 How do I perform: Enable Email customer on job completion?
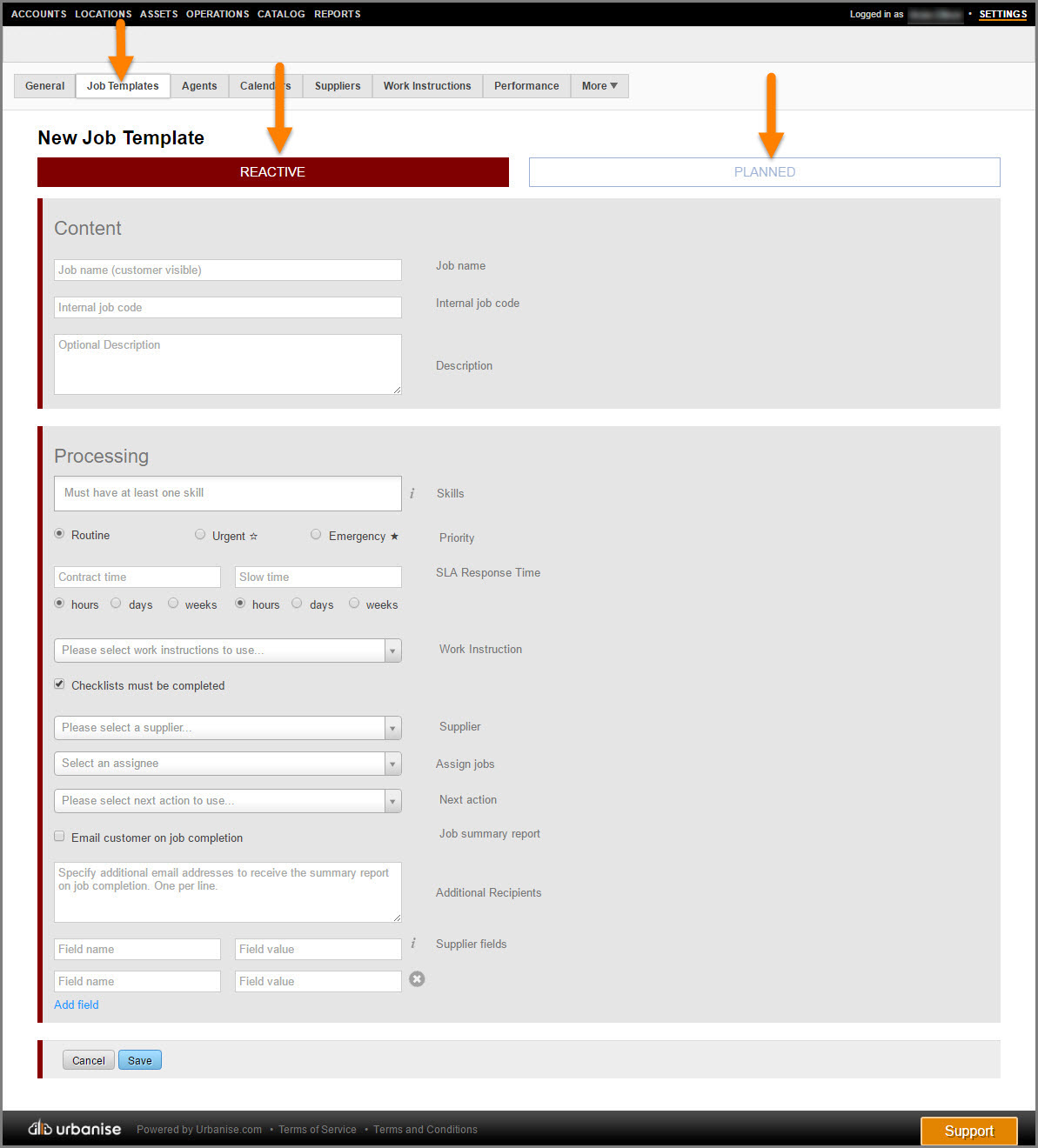[x=59, y=837]
